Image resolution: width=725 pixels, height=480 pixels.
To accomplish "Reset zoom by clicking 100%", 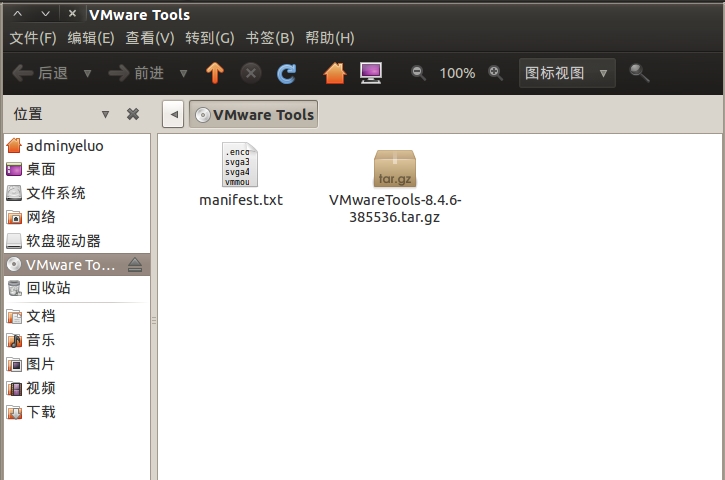I will coord(457,73).
